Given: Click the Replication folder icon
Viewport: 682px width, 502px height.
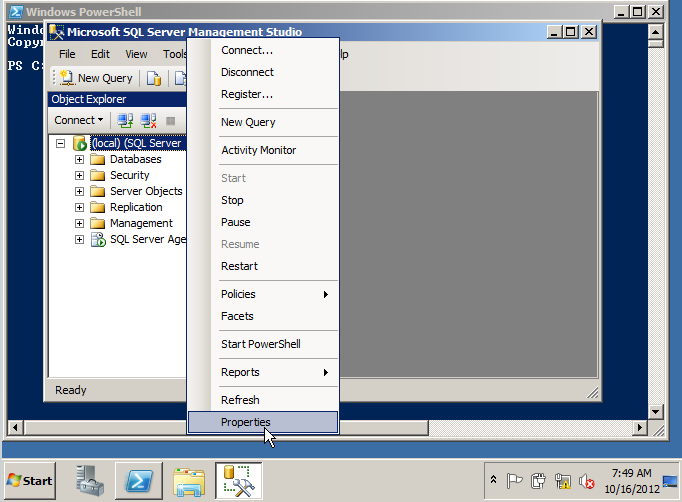Looking at the screenshot, I should (x=97, y=207).
